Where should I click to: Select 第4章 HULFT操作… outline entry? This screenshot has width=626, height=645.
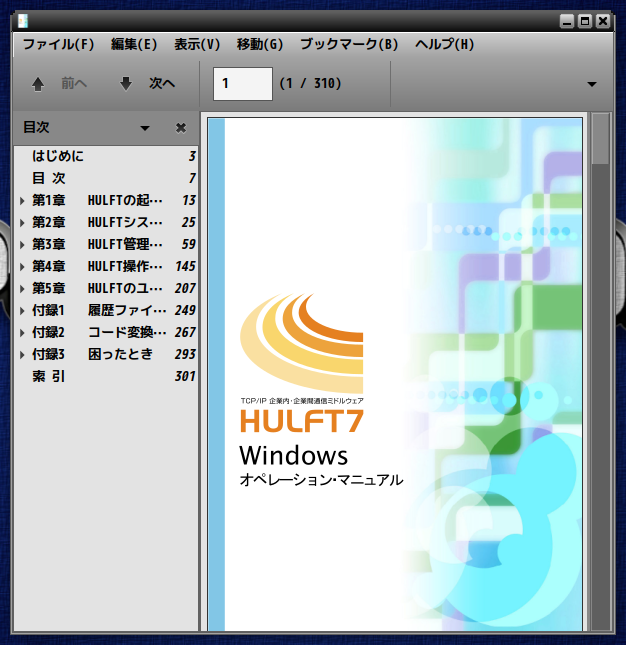coord(106,266)
